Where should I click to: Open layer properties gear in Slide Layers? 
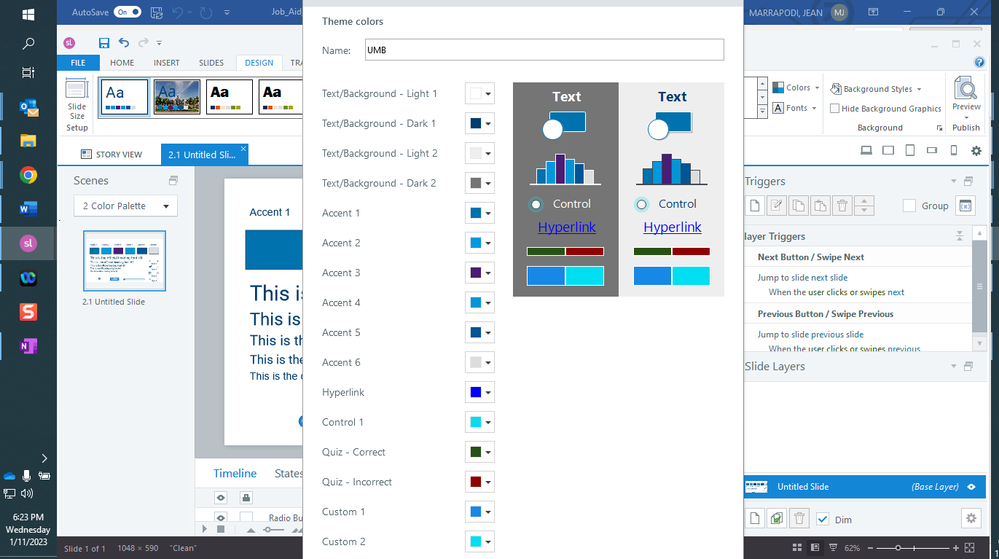(x=971, y=518)
